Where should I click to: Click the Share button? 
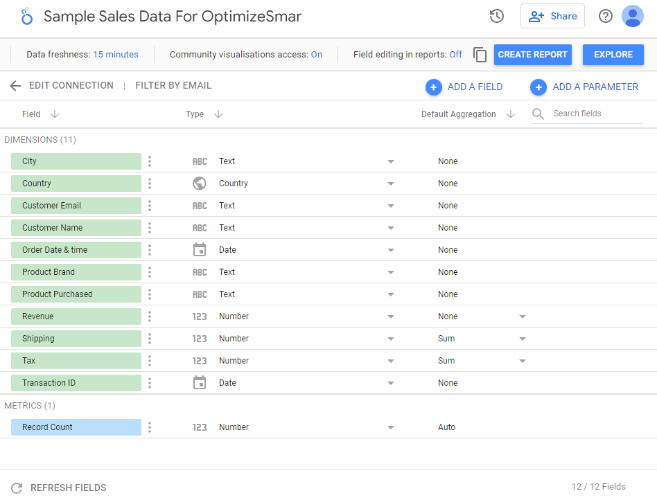tap(552, 16)
